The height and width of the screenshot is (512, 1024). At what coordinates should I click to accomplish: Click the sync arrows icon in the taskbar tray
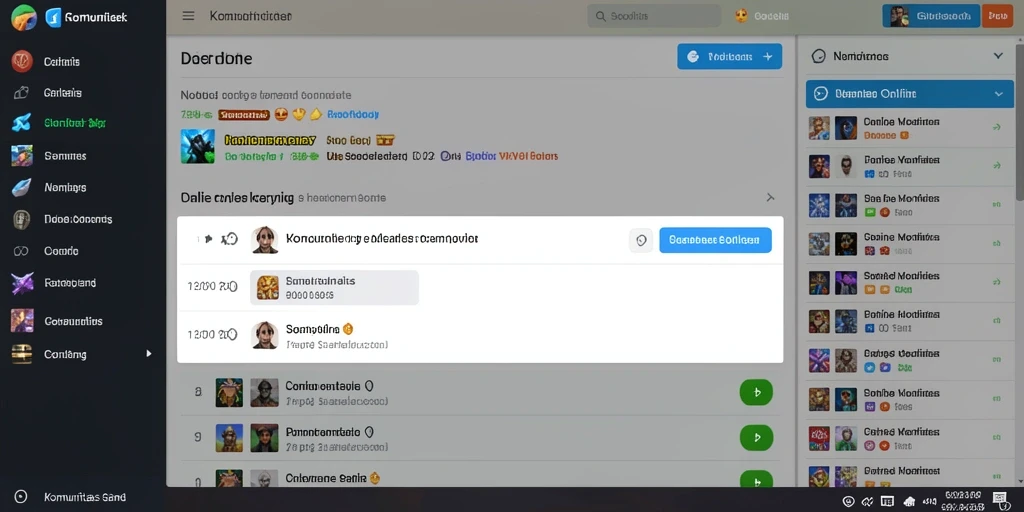click(x=868, y=502)
